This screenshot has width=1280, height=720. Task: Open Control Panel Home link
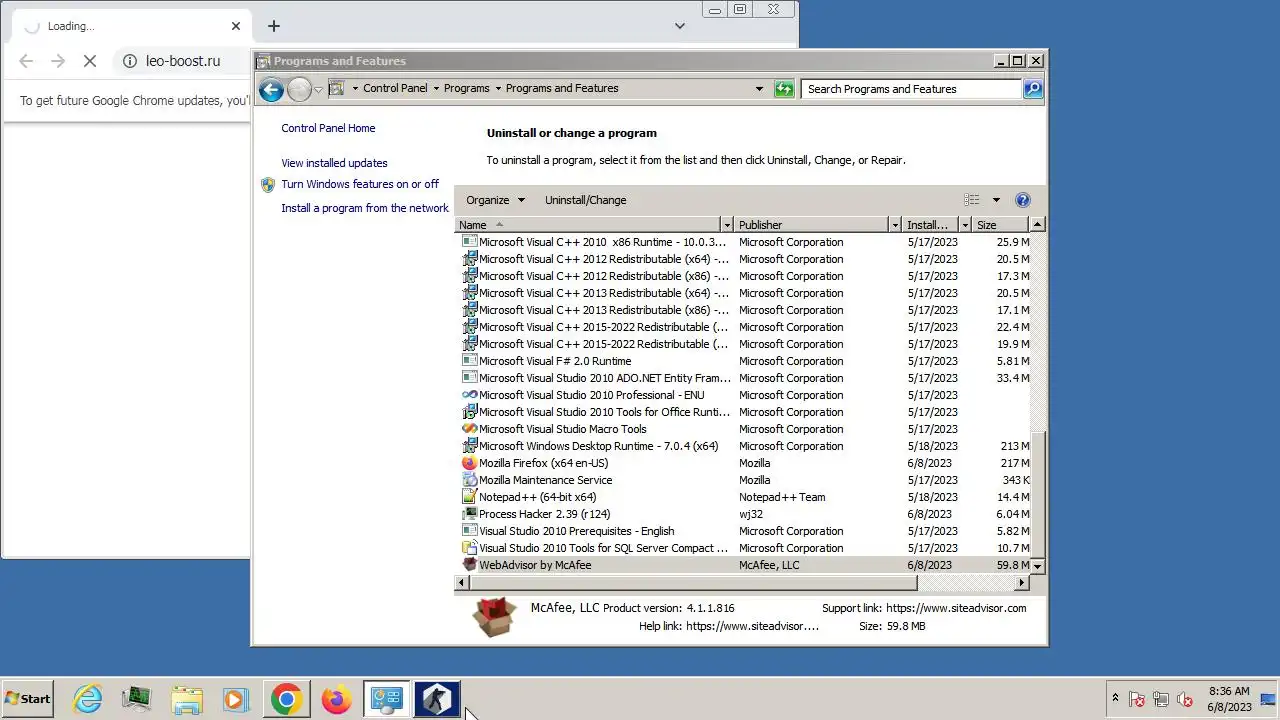click(328, 128)
